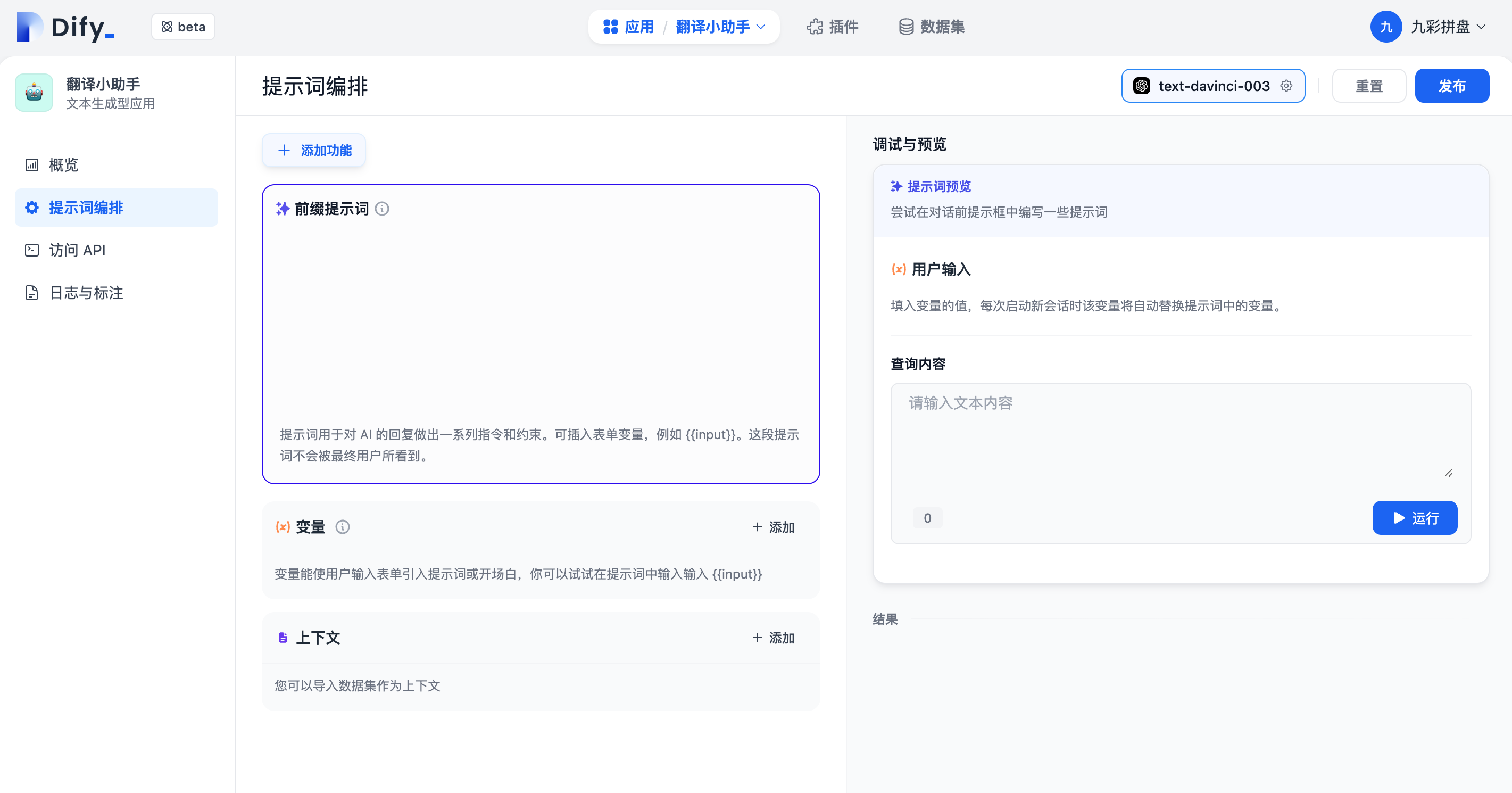This screenshot has height=793, width=1512.
Task: Open model settings gear beside text-davinci-003
Action: (x=1286, y=86)
